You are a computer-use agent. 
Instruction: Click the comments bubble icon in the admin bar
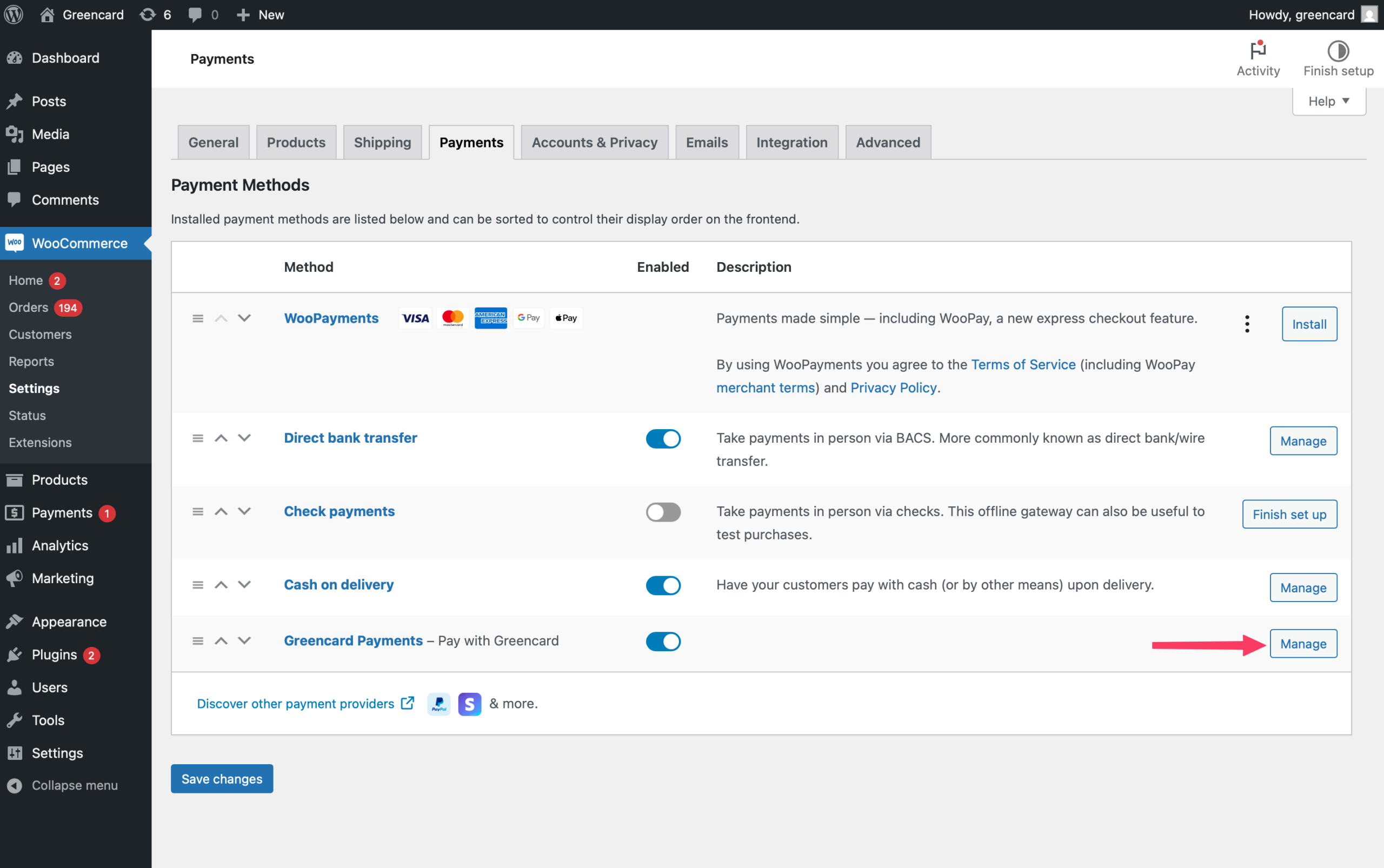(195, 15)
